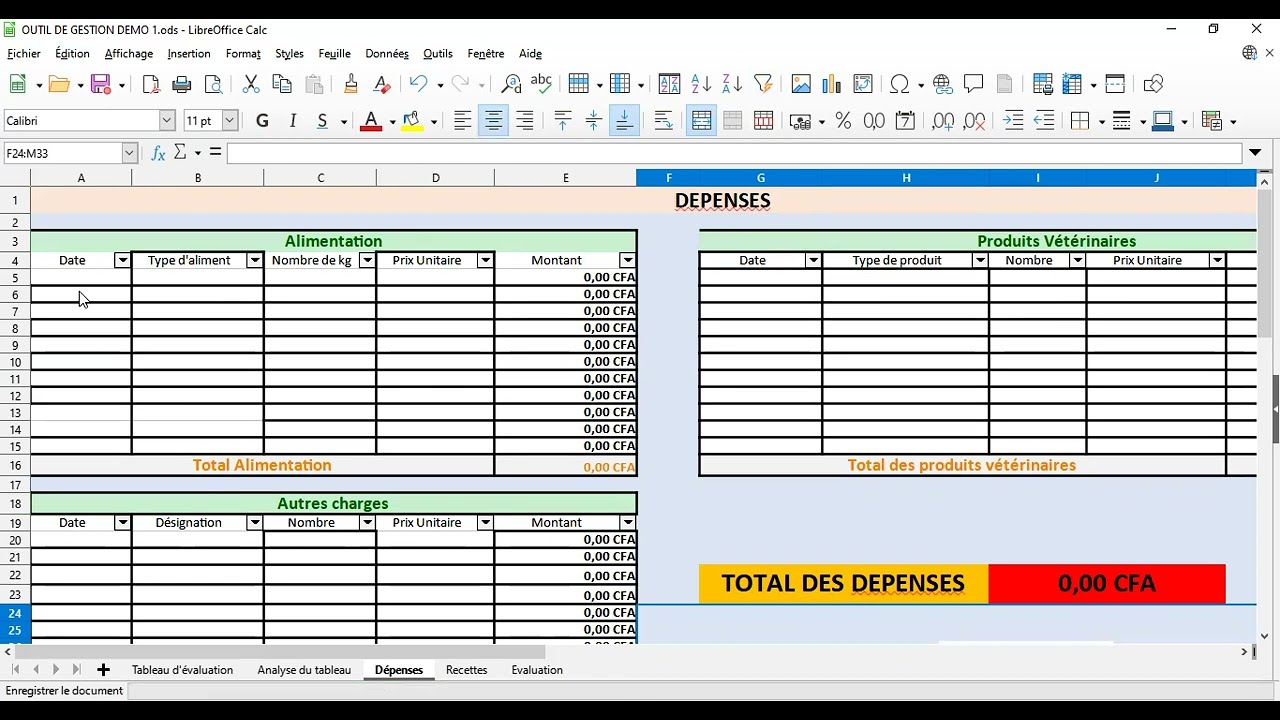The height and width of the screenshot is (720, 1280).
Task: Toggle wrap text
Action: [663, 121]
